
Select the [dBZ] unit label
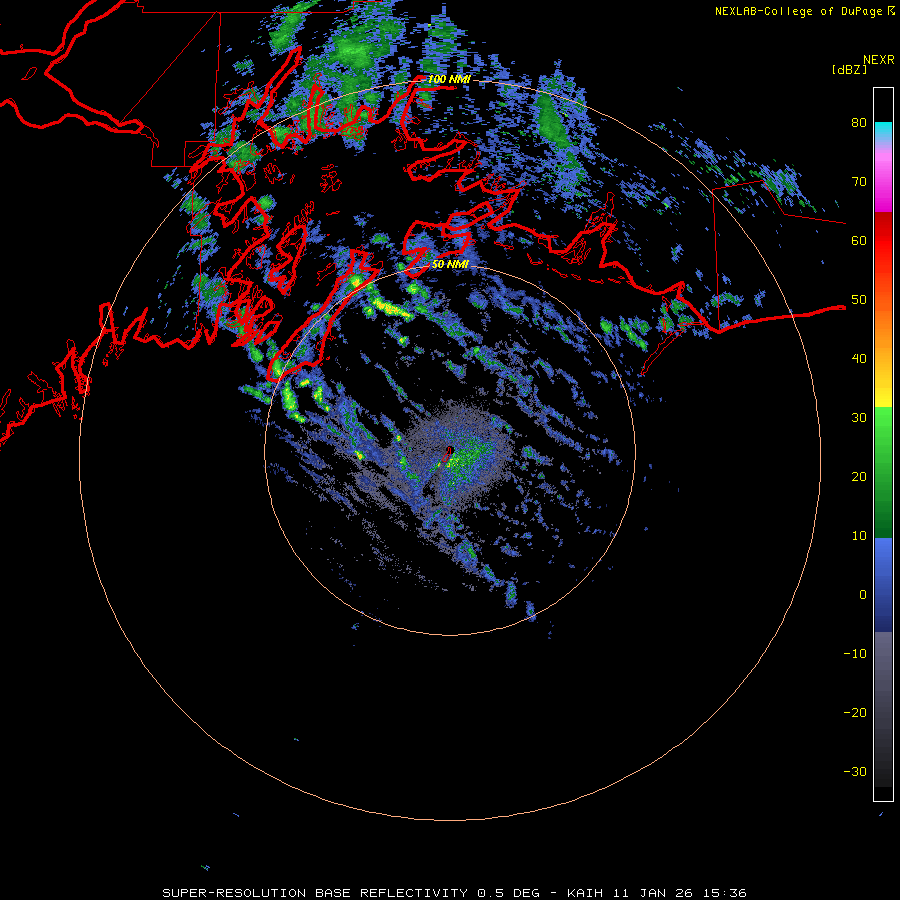coord(849,70)
